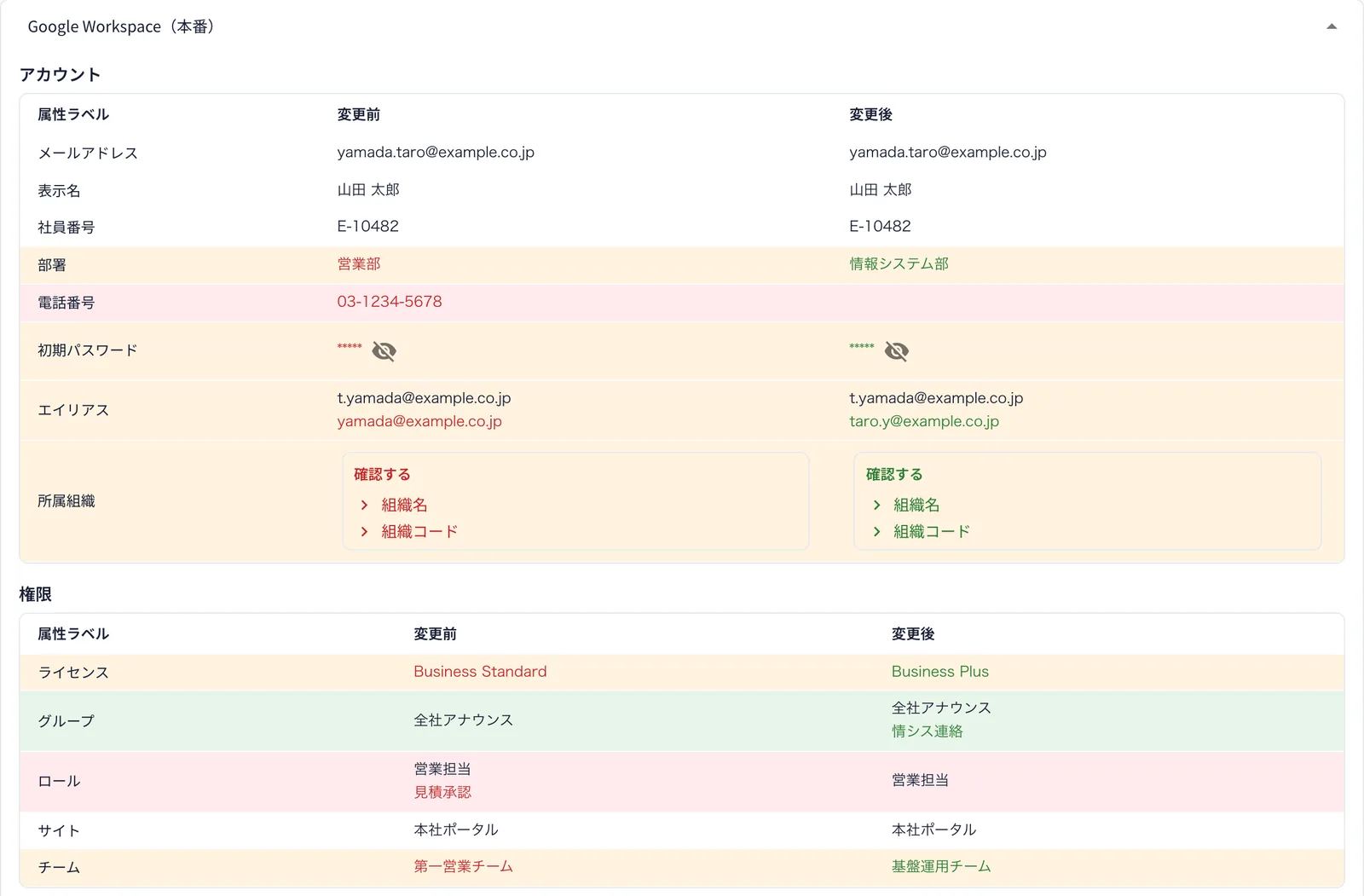Click the サイト row label
Image resolution: width=1364 pixels, height=896 pixels.
[x=59, y=830]
